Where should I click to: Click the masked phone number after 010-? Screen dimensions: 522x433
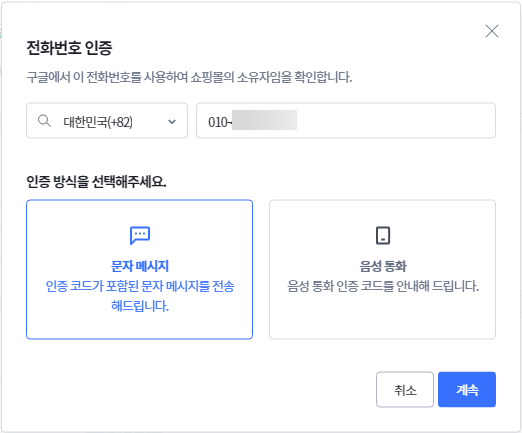click(x=264, y=120)
